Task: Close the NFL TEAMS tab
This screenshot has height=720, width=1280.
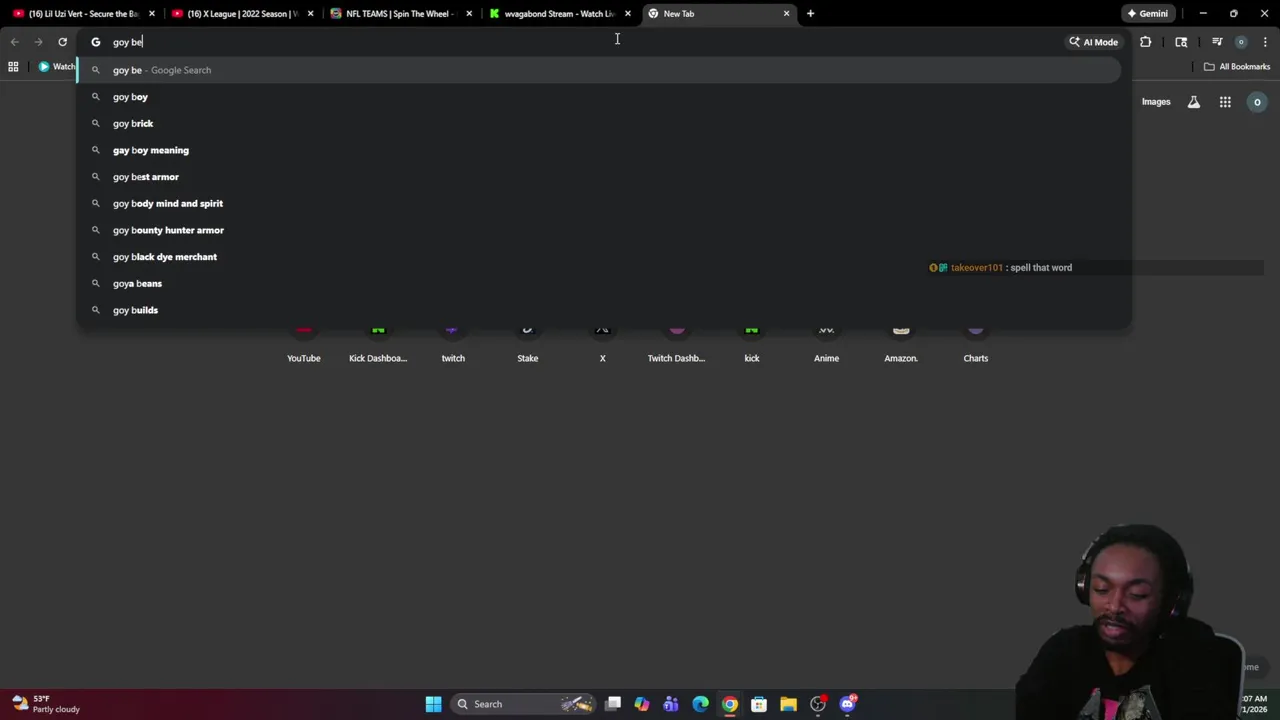Action: coord(469,14)
